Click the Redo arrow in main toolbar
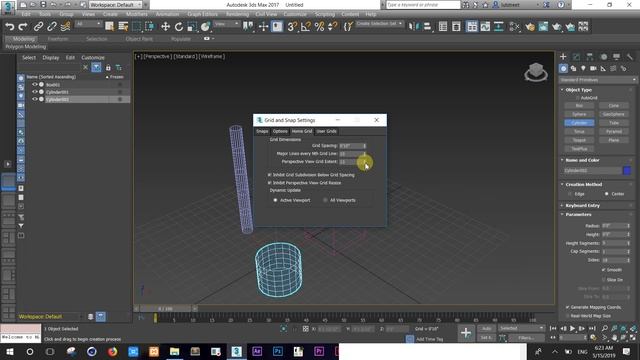The image size is (640, 360). pos(23,27)
